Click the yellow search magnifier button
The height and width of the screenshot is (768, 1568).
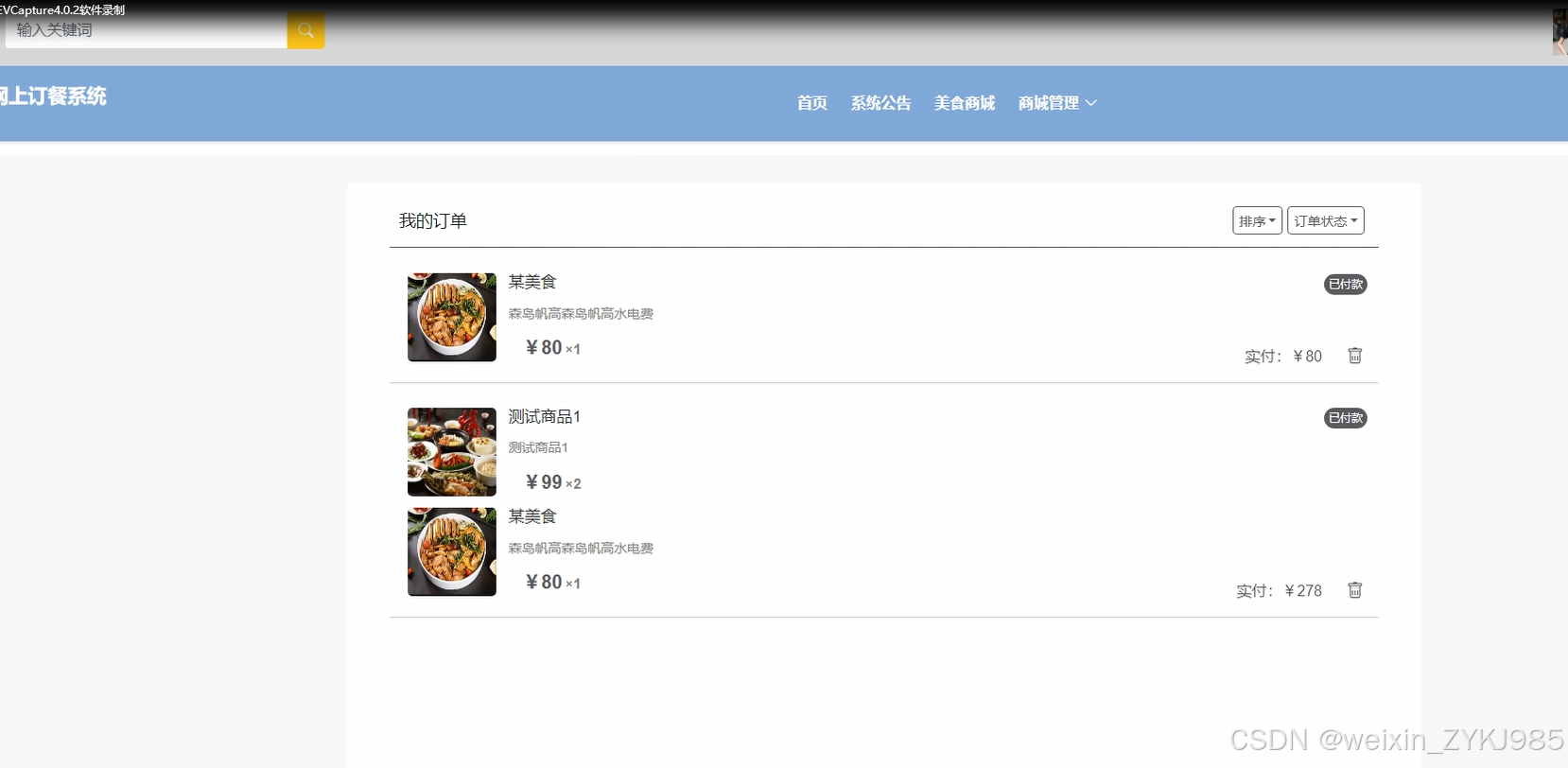305,30
